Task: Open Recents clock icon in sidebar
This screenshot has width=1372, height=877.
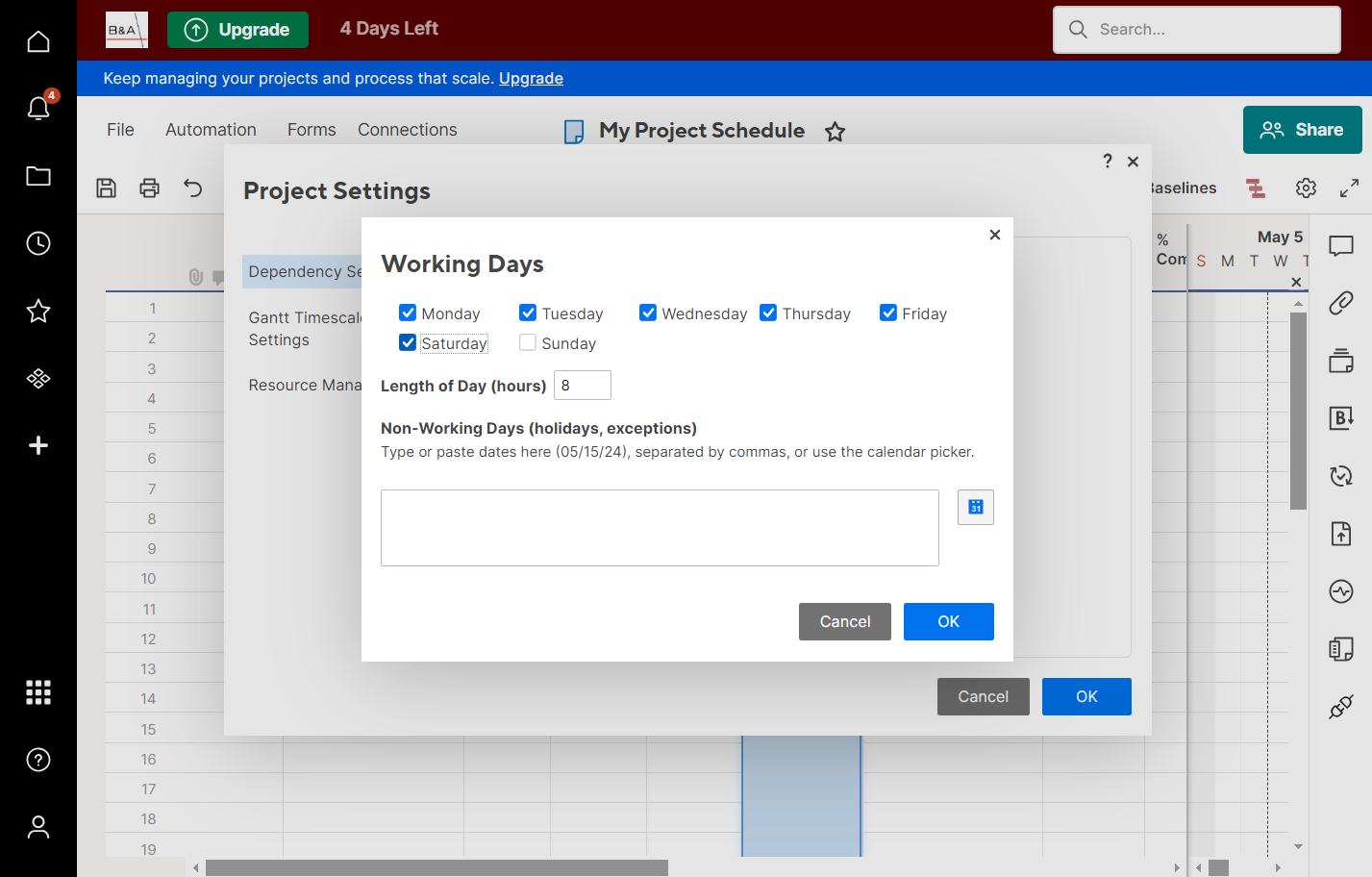Action: (38, 243)
